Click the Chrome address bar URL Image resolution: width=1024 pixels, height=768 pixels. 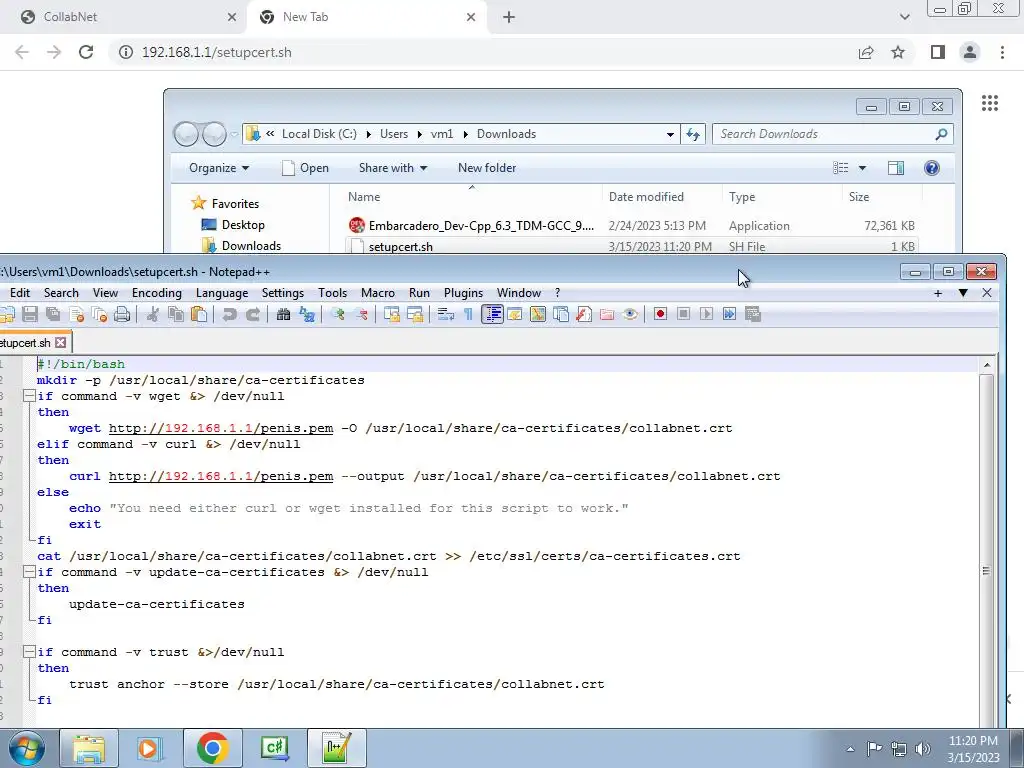click(x=216, y=52)
